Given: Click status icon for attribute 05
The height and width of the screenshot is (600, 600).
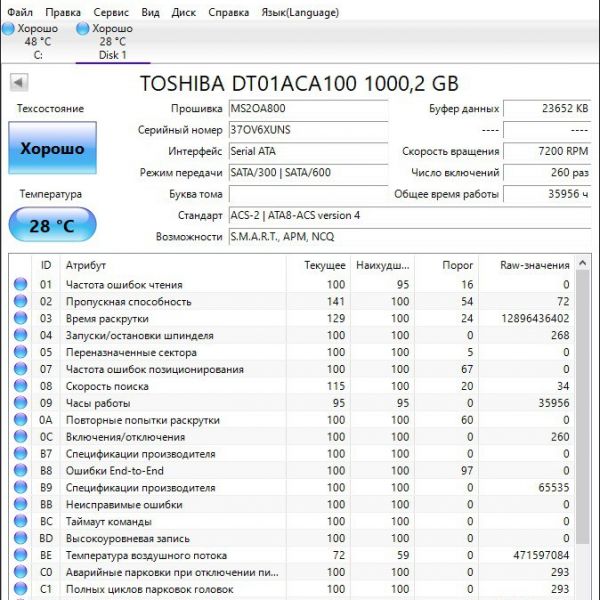Looking at the screenshot, I should coord(20,352).
